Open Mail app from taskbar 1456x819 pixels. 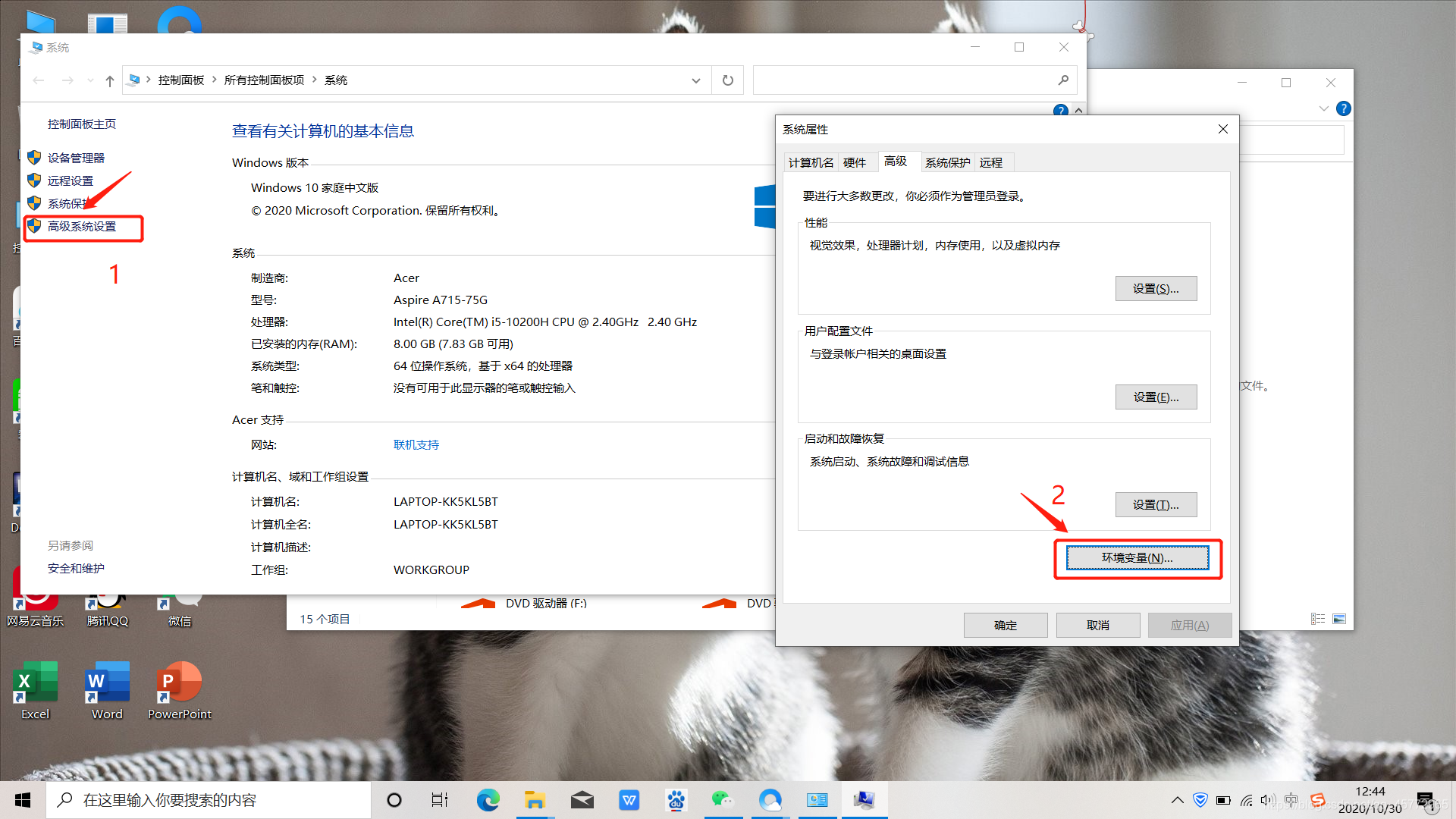coord(582,800)
